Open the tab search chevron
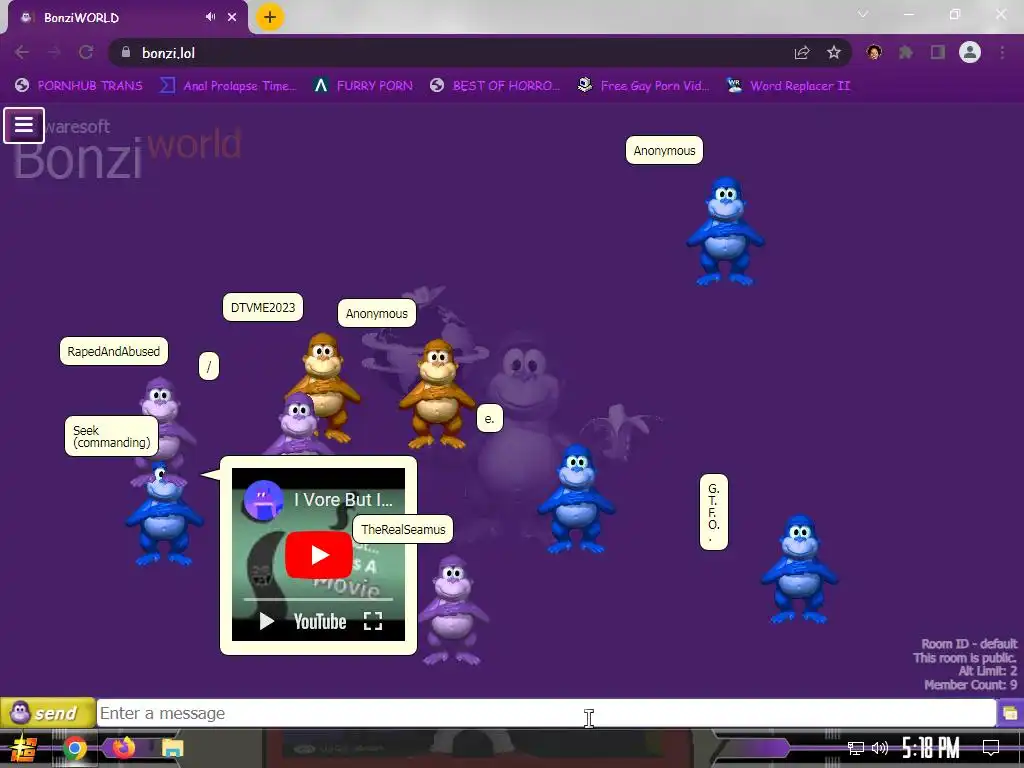The width and height of the screenshot is (1024, 768). click(863, 14)
